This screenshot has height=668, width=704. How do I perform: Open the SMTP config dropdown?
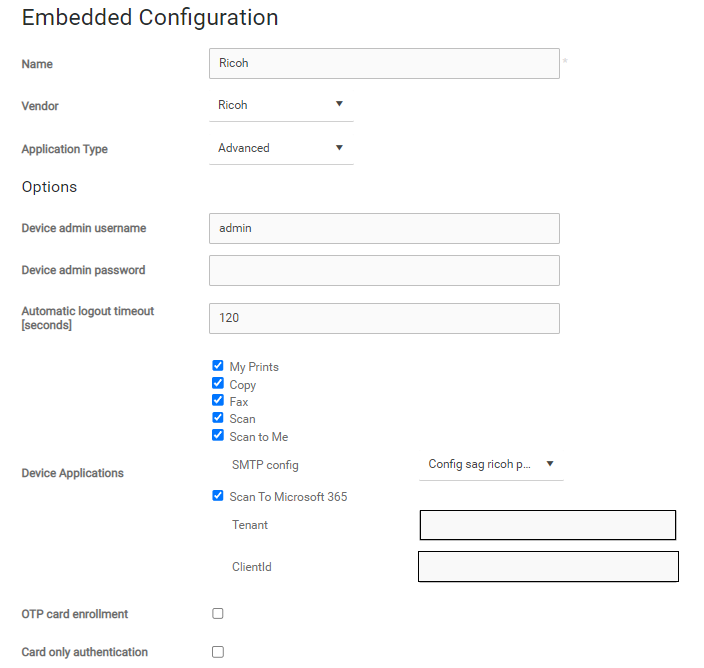tap(490, 465)
